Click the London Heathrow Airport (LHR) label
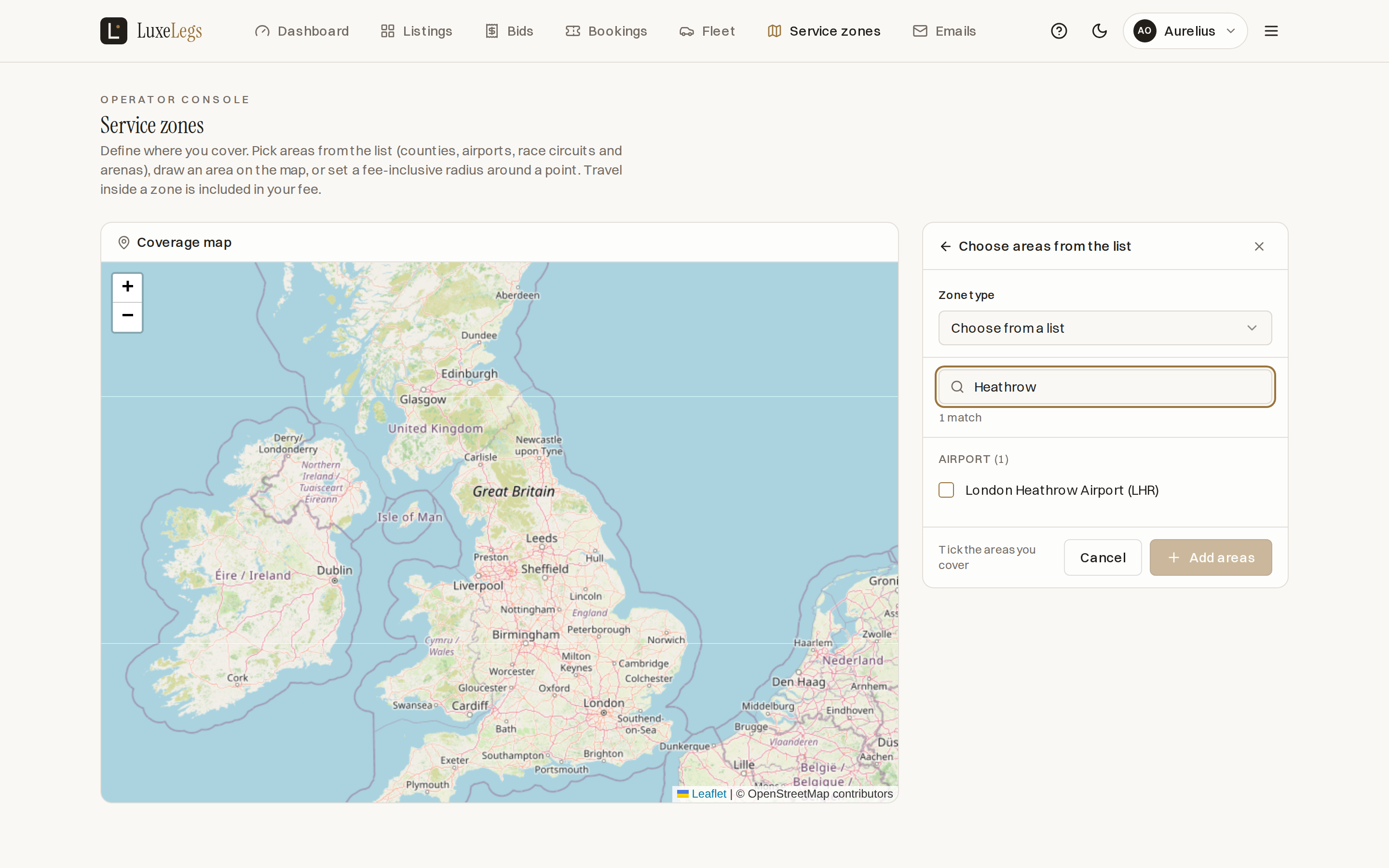This screenshot has width=1389, height=868. 1062,490
